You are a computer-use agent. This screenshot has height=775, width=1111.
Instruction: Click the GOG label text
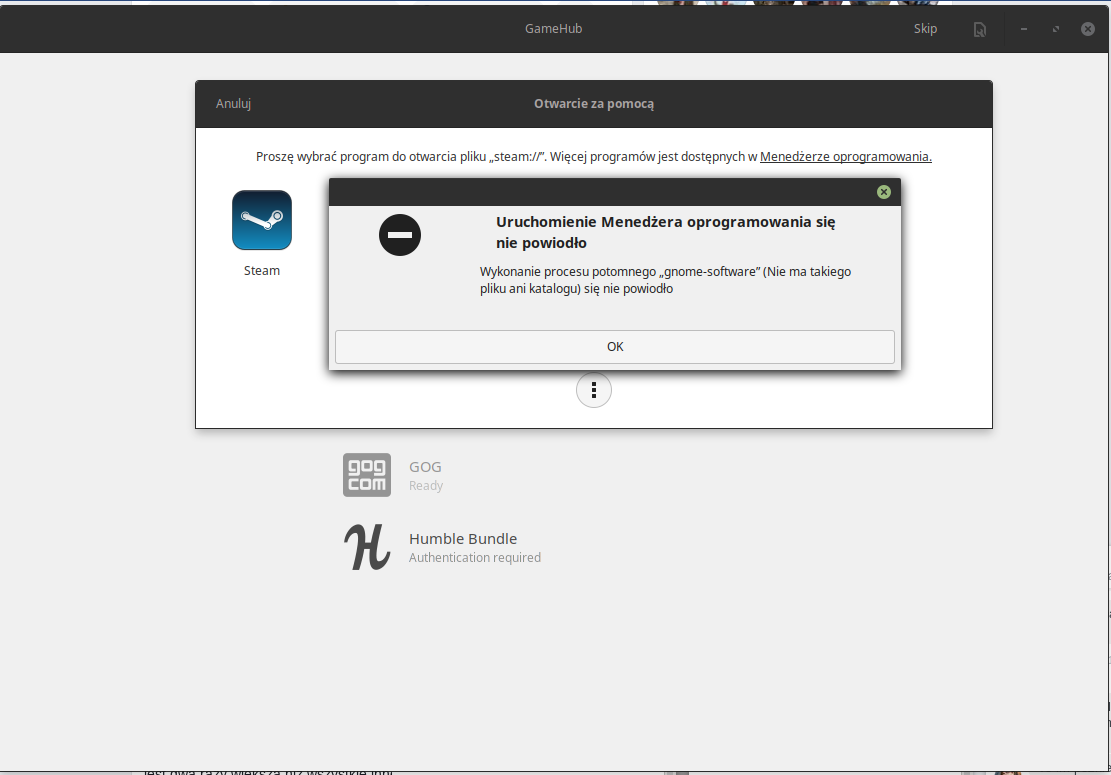pos(425,467)
